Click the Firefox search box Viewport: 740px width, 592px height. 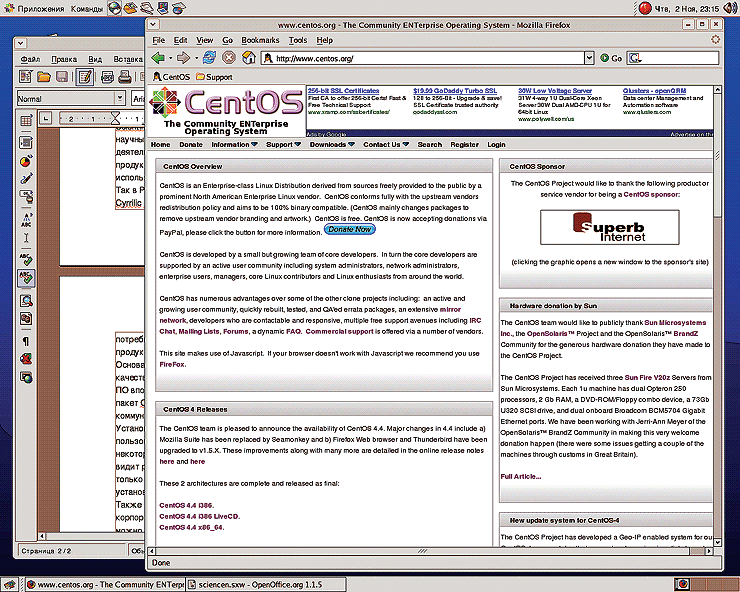[673, 58]
